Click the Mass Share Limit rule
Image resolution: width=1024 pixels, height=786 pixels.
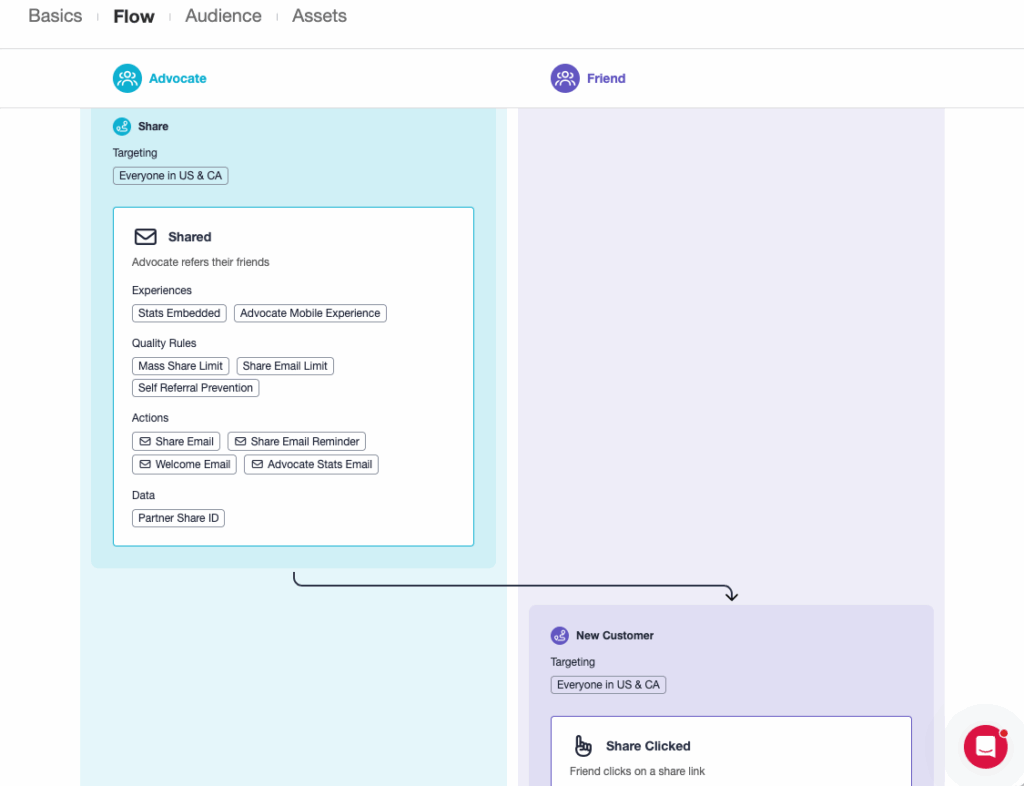180,366
